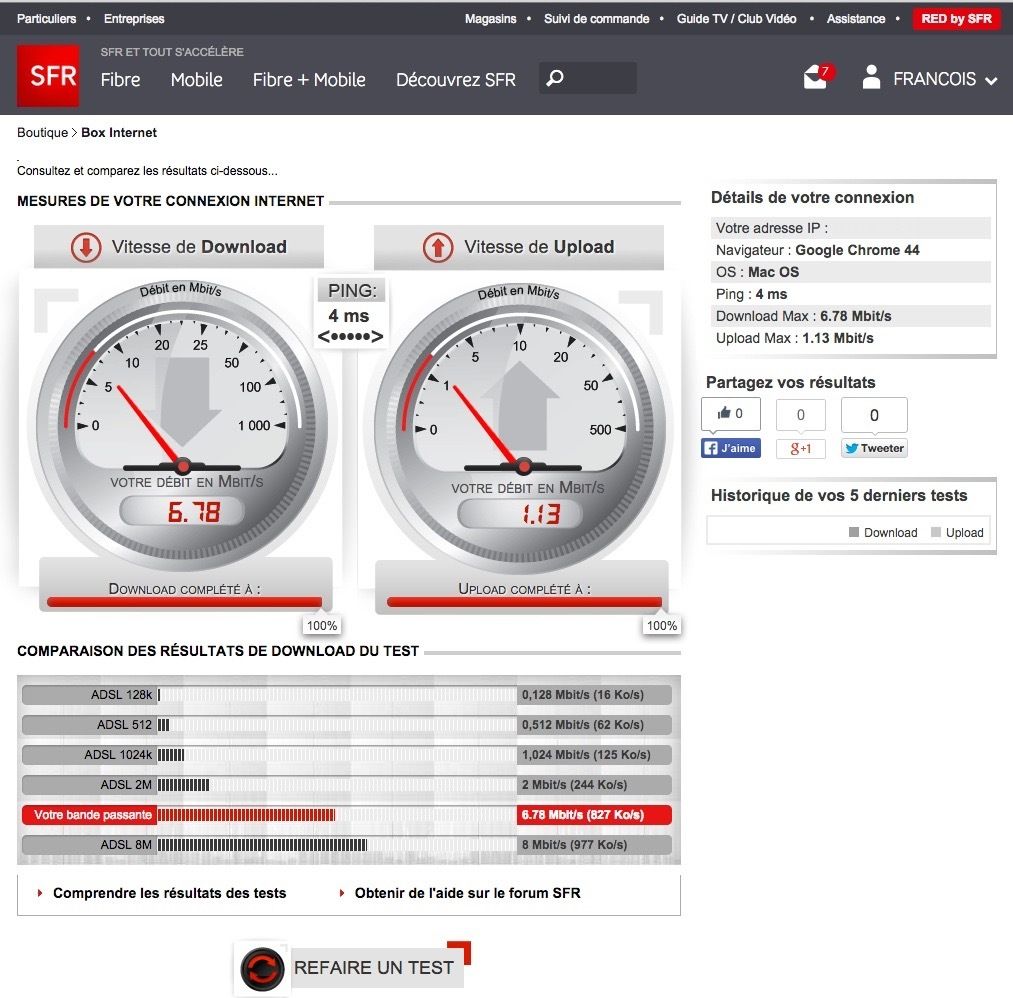Switch to the Particuliers section

[47, 19]
